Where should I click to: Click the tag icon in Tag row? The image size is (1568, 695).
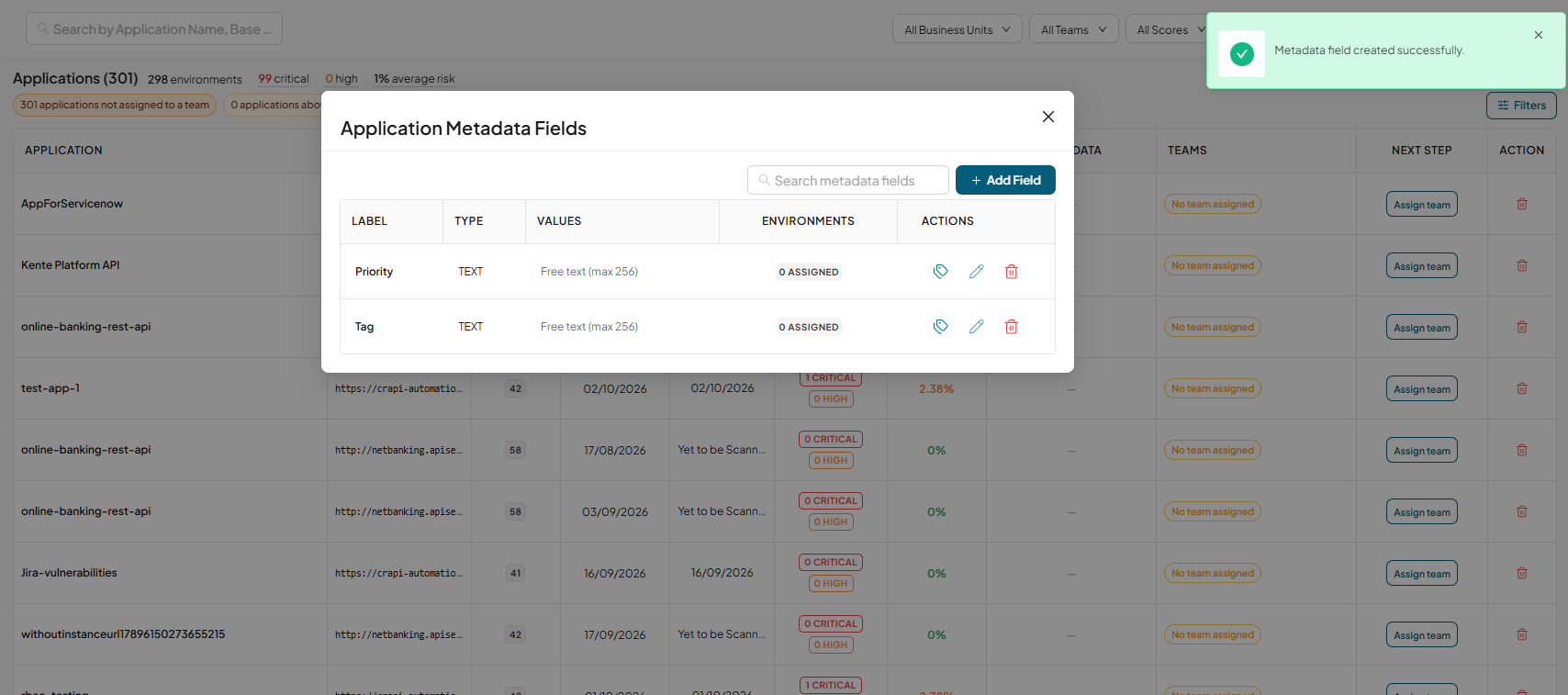tap(940, 327)
